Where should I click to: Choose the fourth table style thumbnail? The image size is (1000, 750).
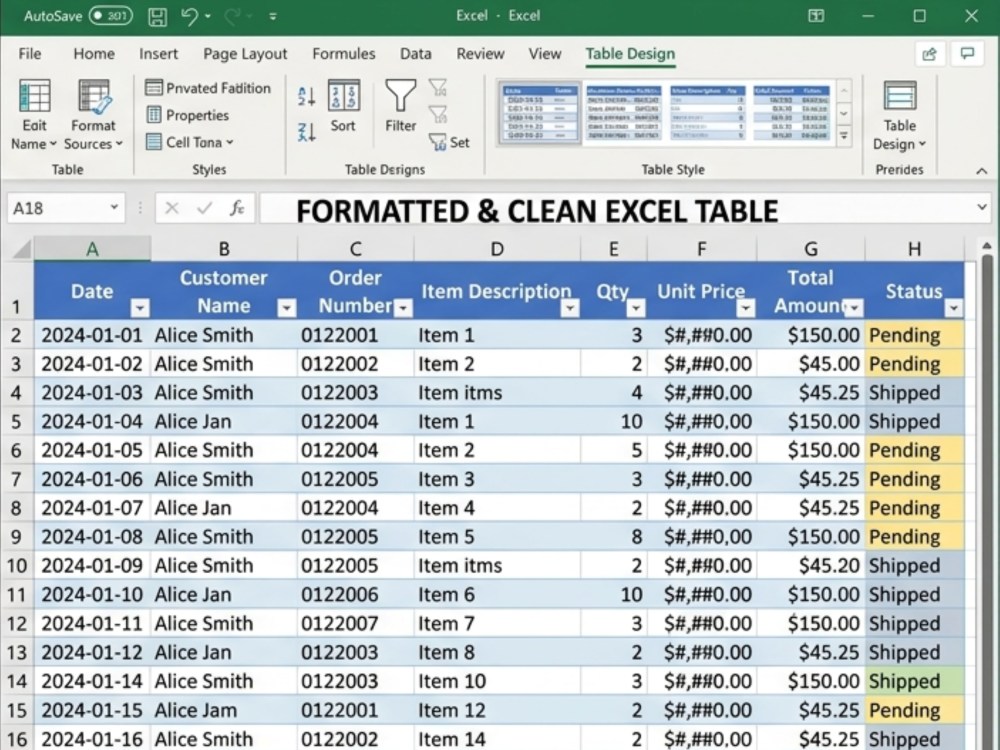(x=791, y=114)
